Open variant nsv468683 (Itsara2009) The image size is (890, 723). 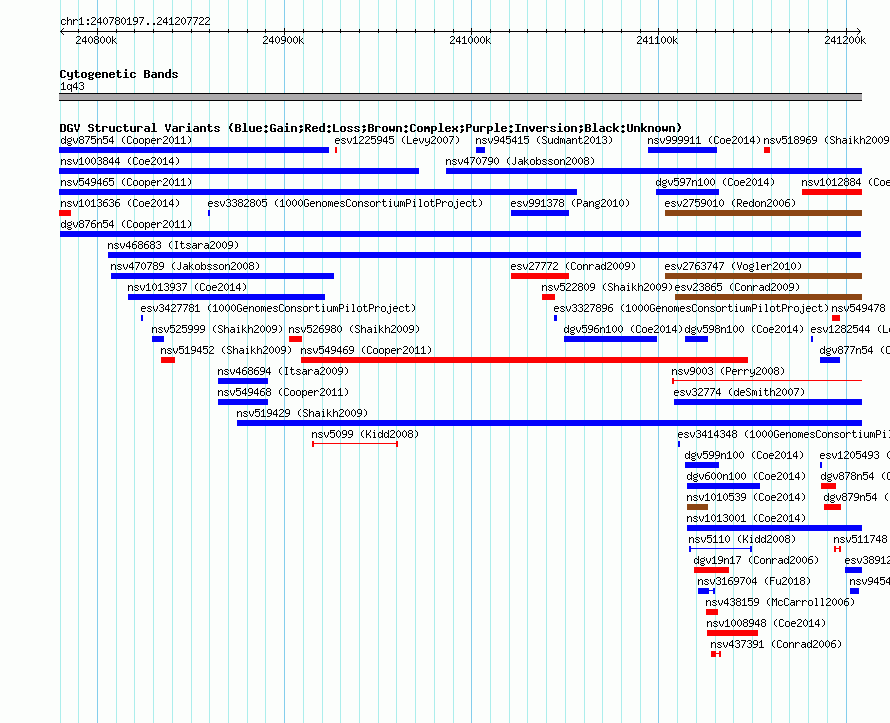tap(173, 245)
